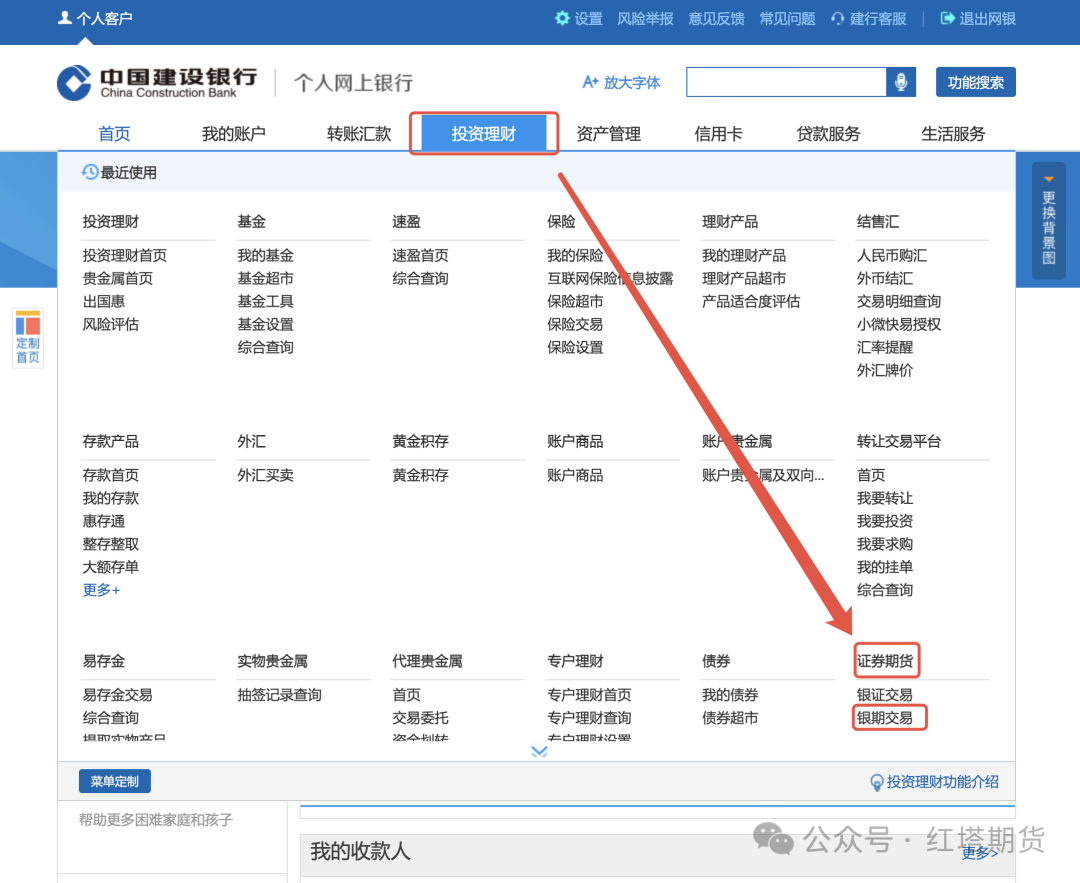Open the 银期交易 link

[x=886, y=717]
